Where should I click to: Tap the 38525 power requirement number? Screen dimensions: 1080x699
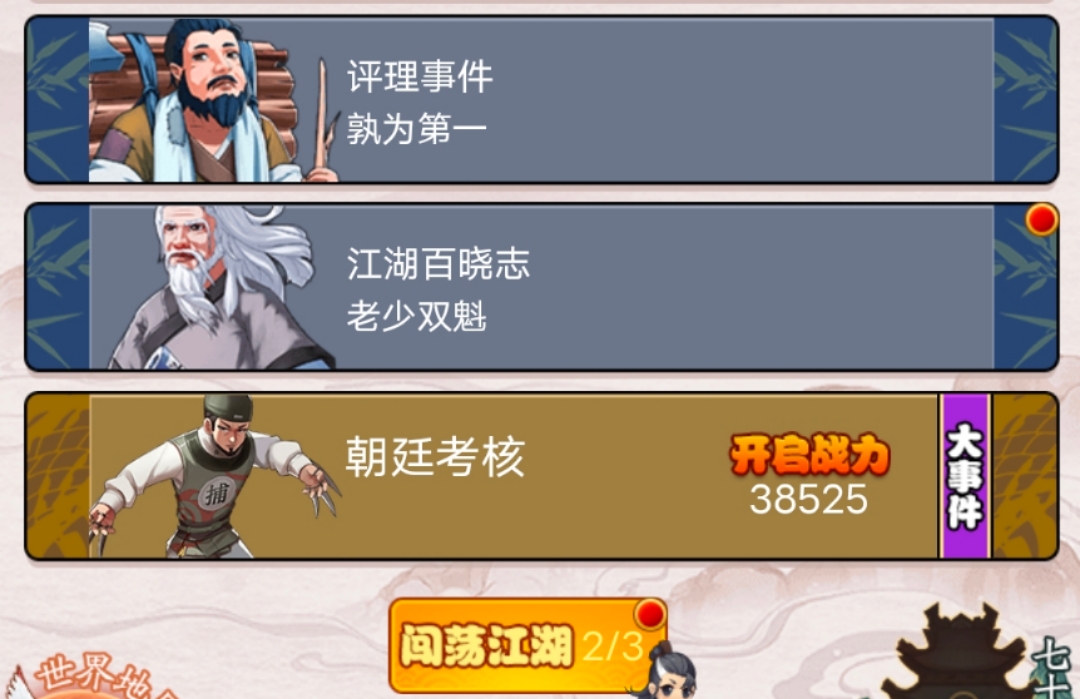[809, 499]
